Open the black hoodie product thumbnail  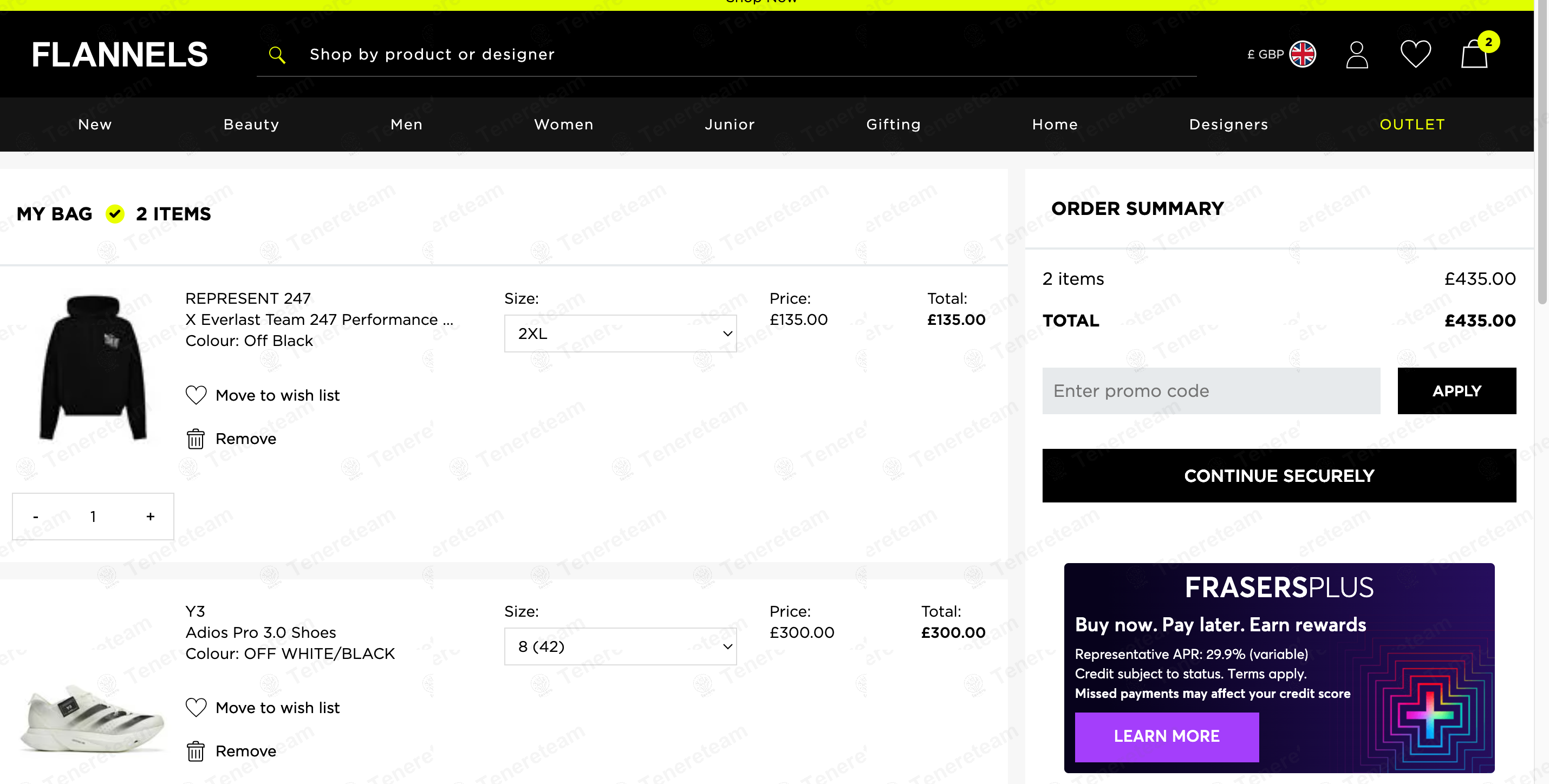click(93, 367)
